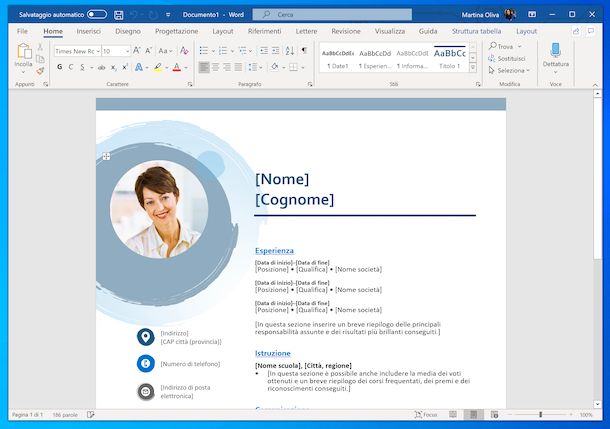
Task: Open the File tab
Action: pos(22,31)
